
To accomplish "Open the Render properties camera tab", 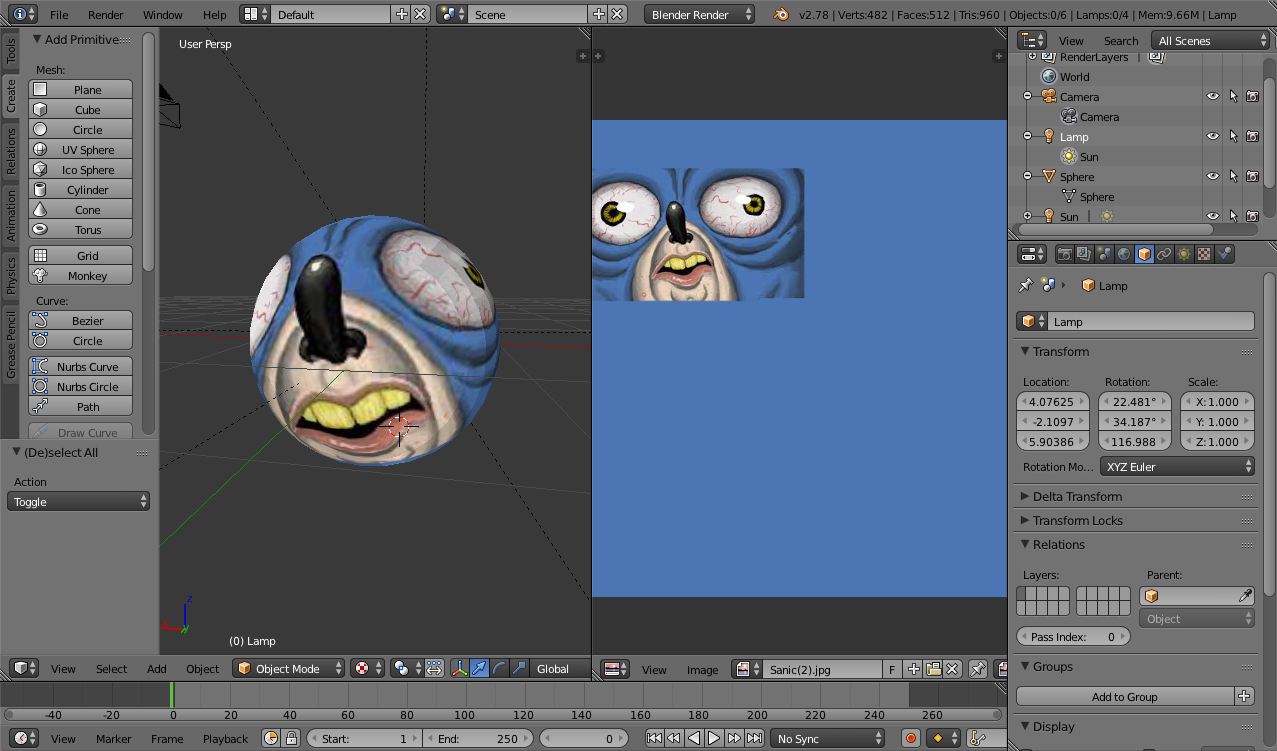I will click(1065, 254).
